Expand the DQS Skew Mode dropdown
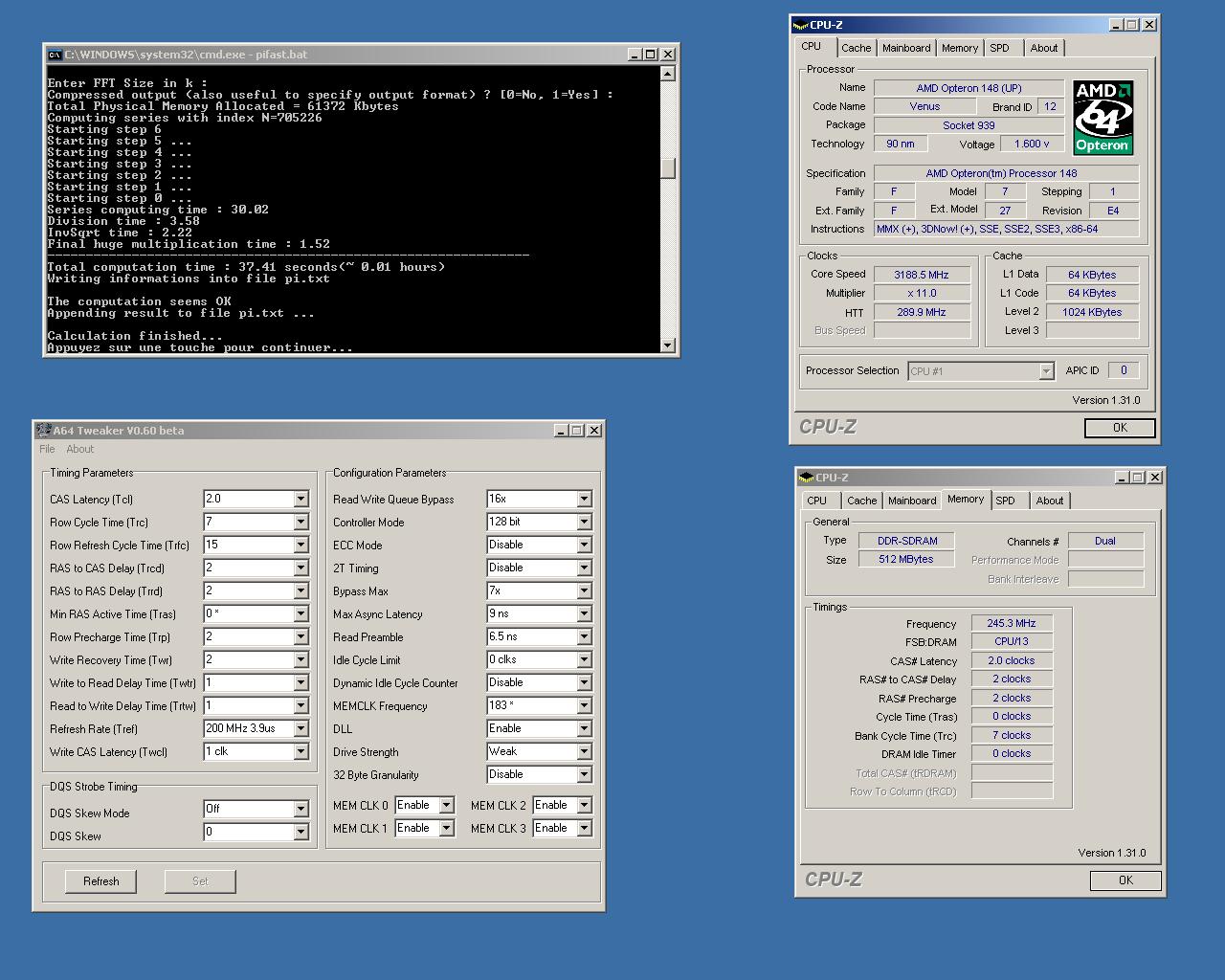Viewport: 1225px width, 980px height. 301,809
